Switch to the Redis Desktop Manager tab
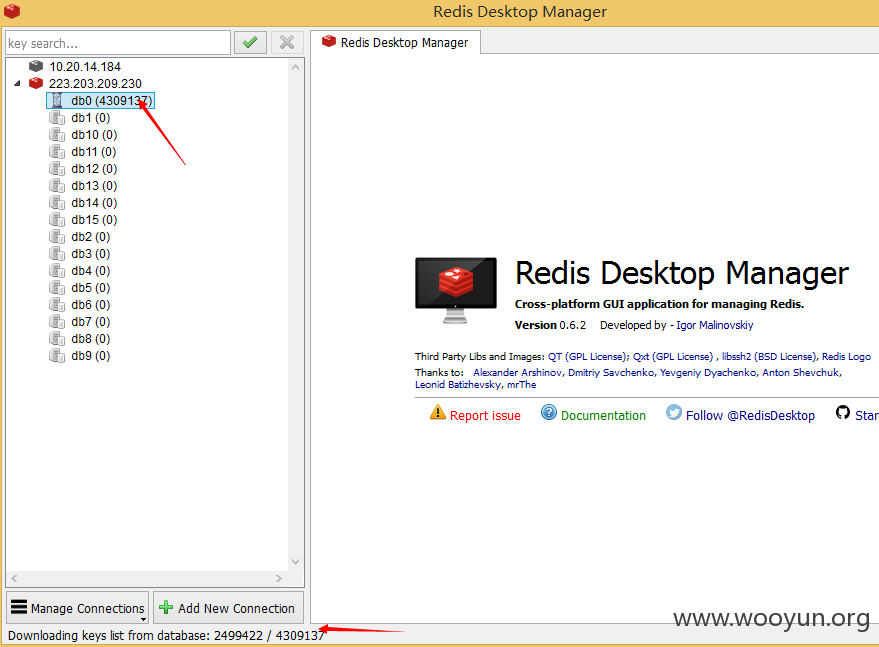This screenshot has width=879, height=647. 395,43
